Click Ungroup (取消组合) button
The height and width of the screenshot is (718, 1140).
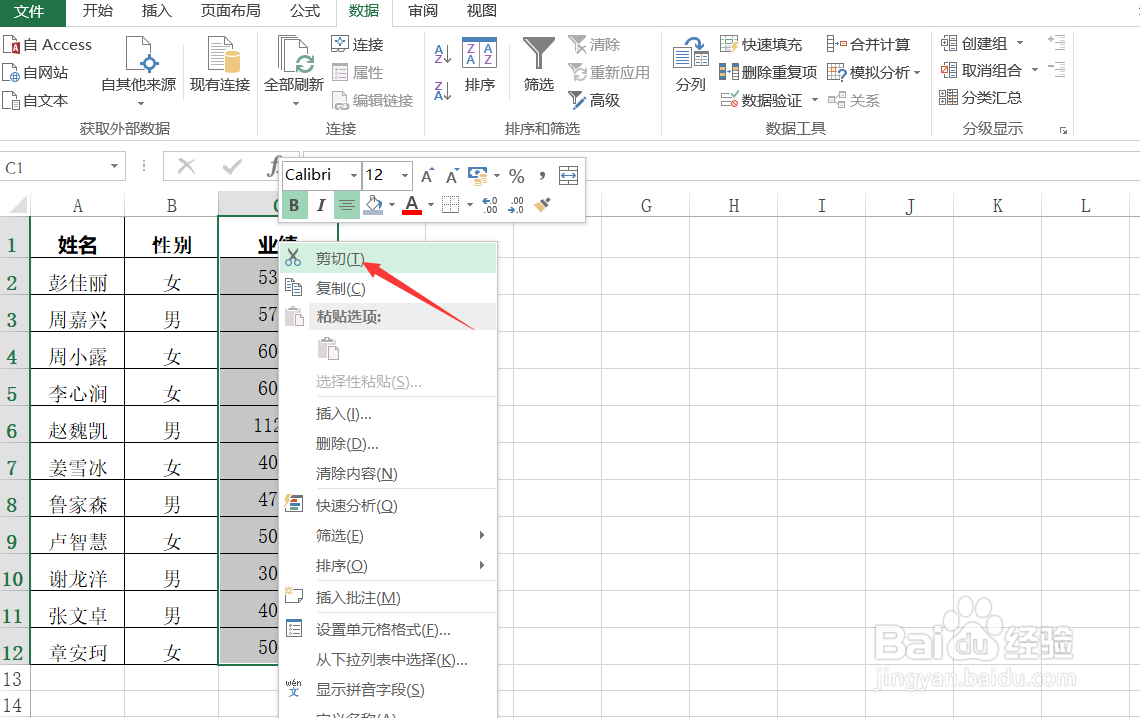click(981, 70)
